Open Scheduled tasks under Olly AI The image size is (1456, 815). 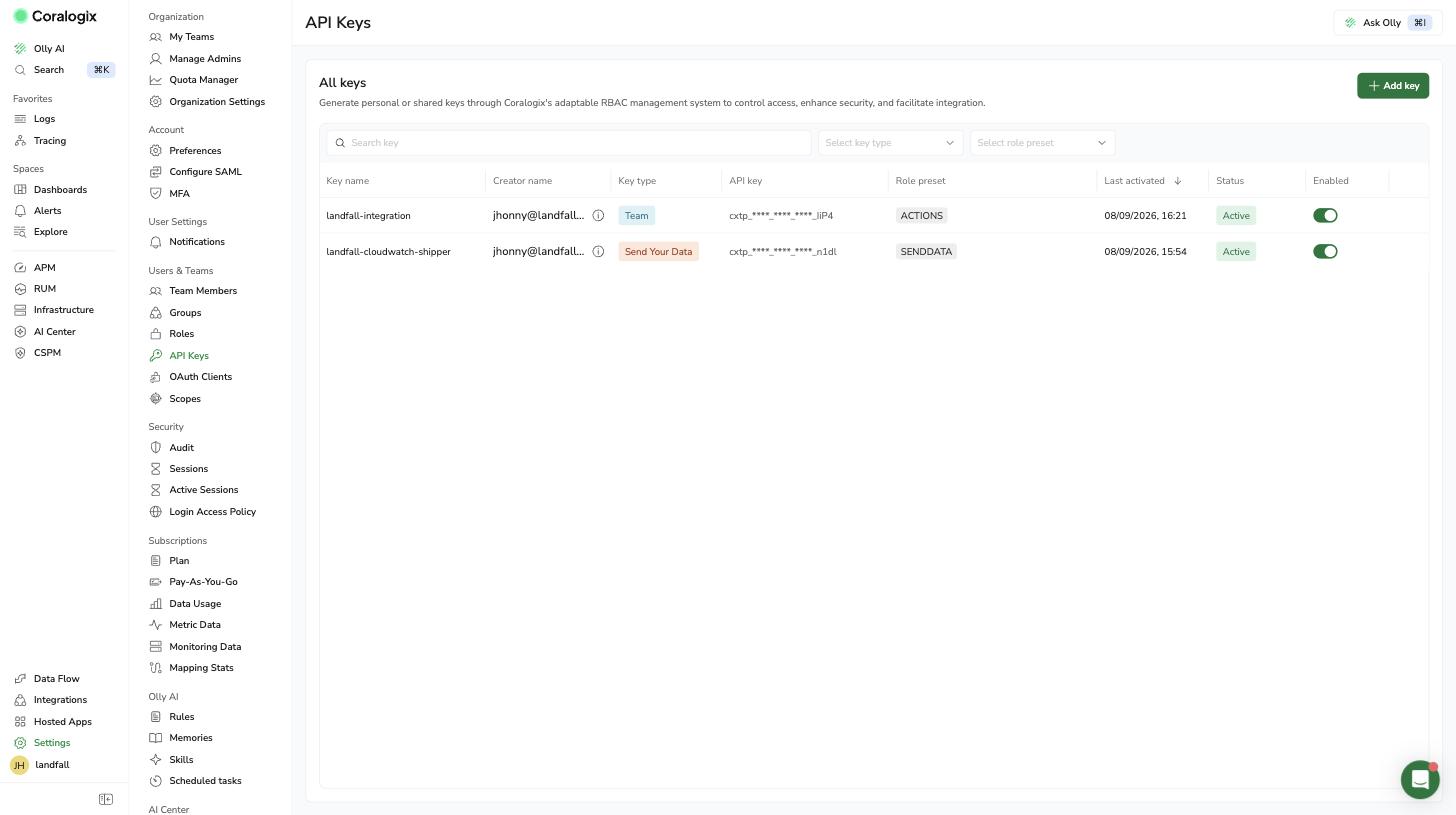click(195, 781)
